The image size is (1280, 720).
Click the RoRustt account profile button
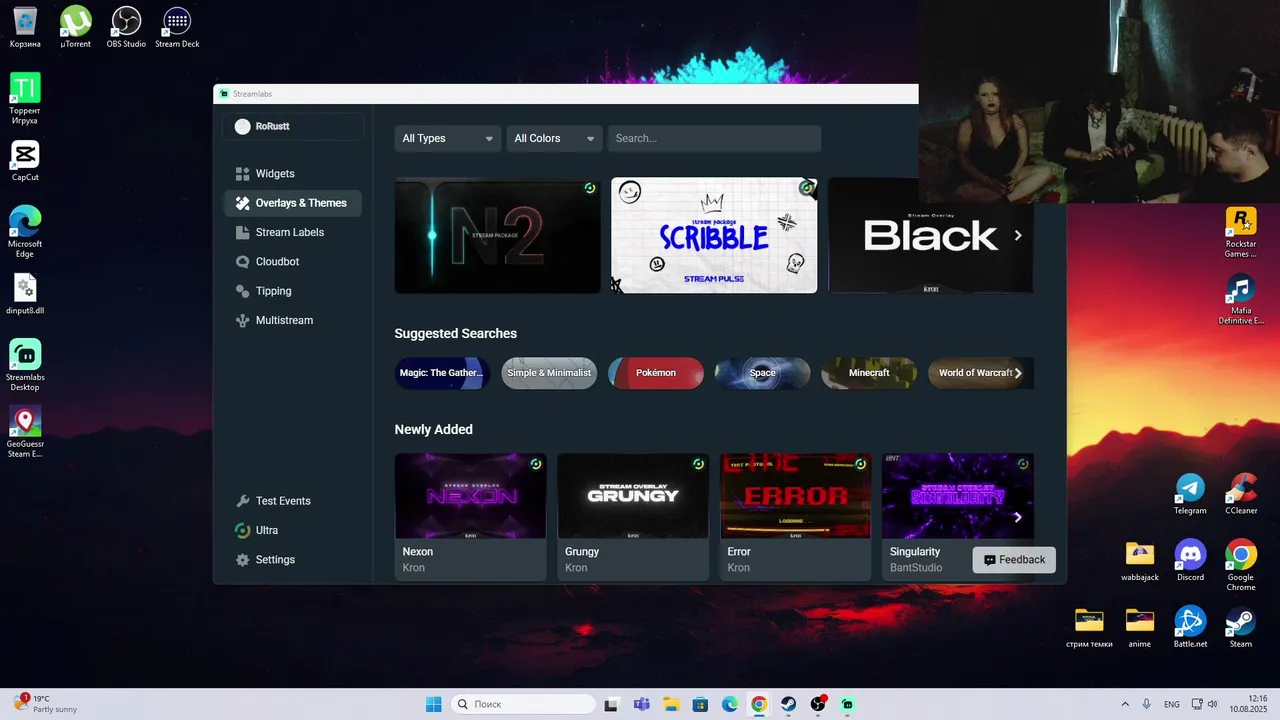click(292, 126)
